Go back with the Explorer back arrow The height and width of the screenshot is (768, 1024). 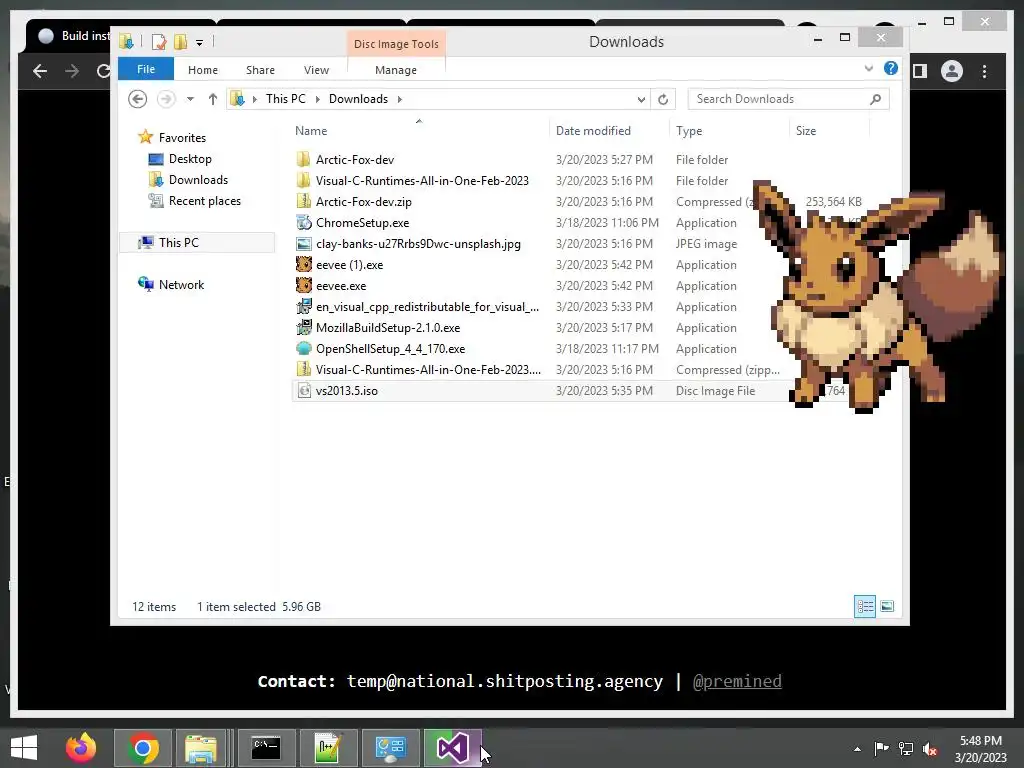tap(137, 99)
